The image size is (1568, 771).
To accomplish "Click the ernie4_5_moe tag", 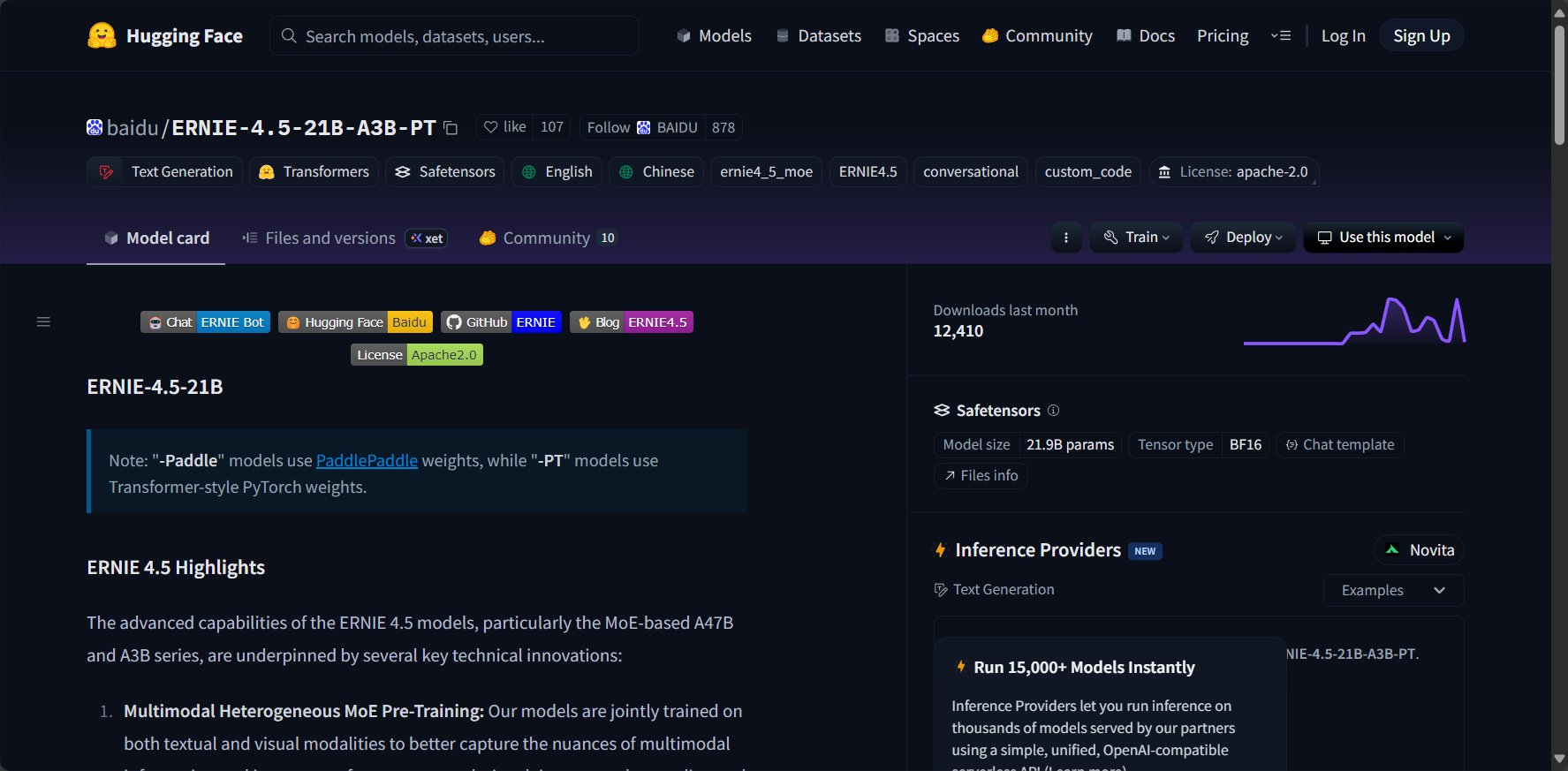I will pos(766,172).
